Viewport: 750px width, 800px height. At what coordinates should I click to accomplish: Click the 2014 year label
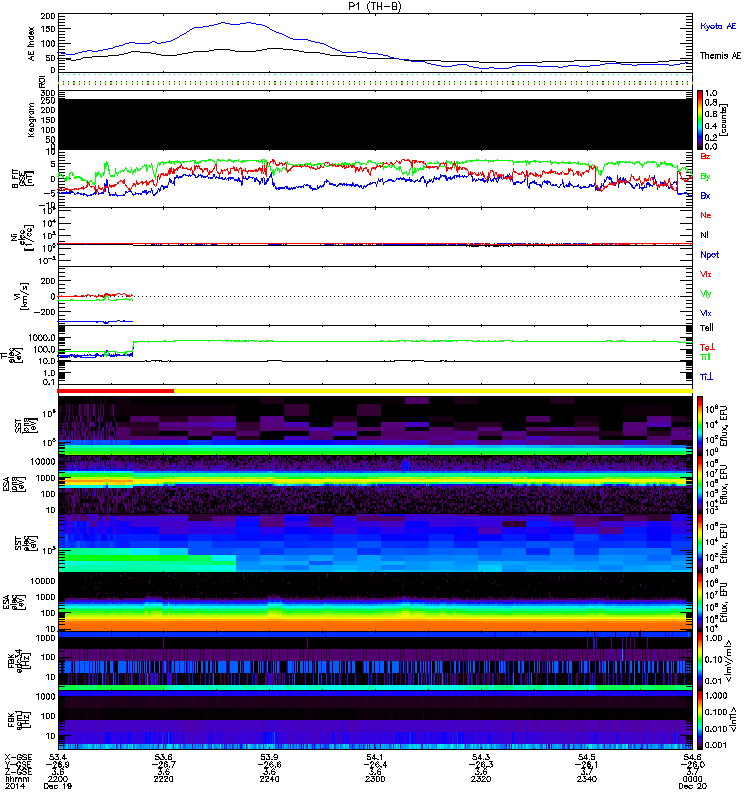(15, 786)
